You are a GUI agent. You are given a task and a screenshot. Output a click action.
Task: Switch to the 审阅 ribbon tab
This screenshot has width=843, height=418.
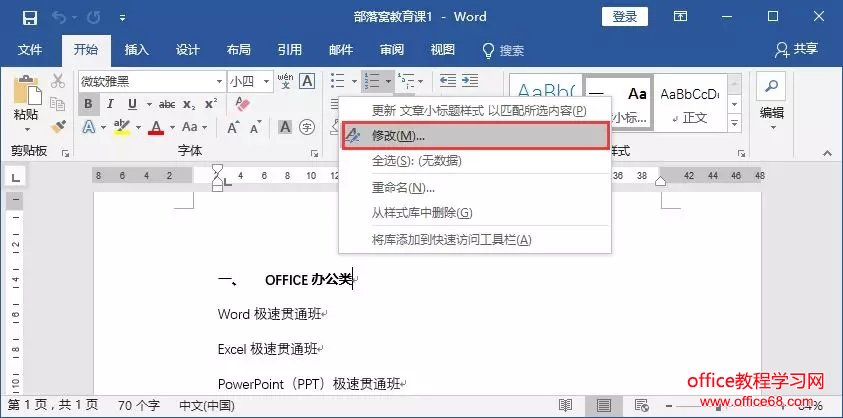click(392, 50)
